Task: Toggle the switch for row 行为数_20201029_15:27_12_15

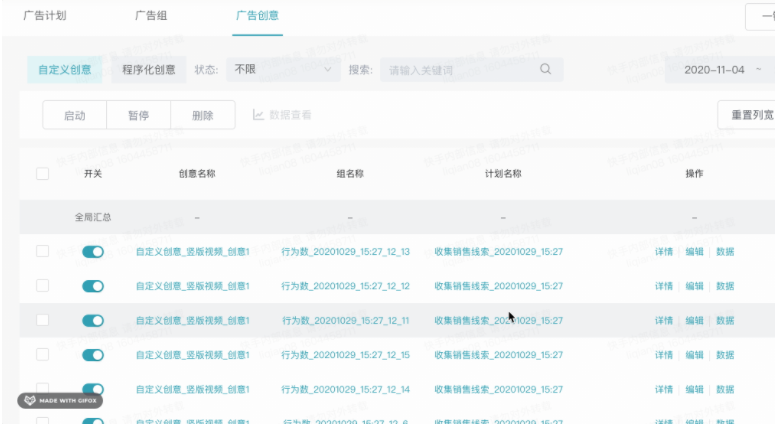Action: (x=93, y=355)
